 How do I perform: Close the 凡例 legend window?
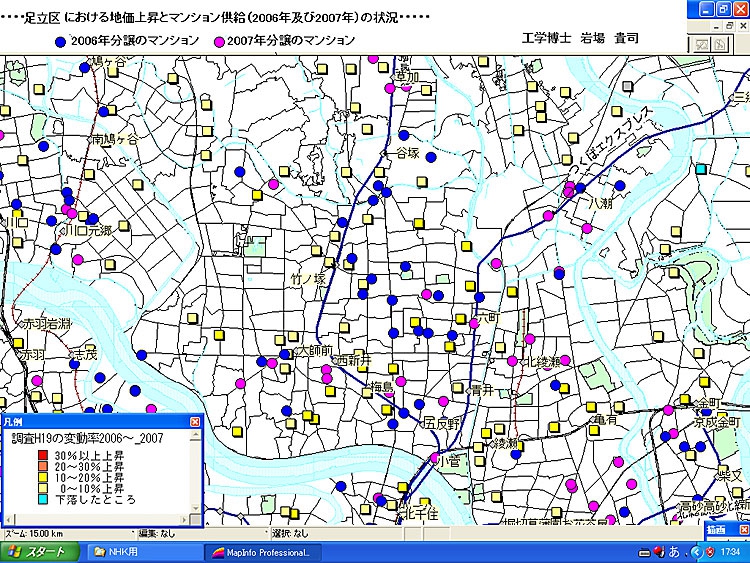pyautogui.click(x=195, y=423)
